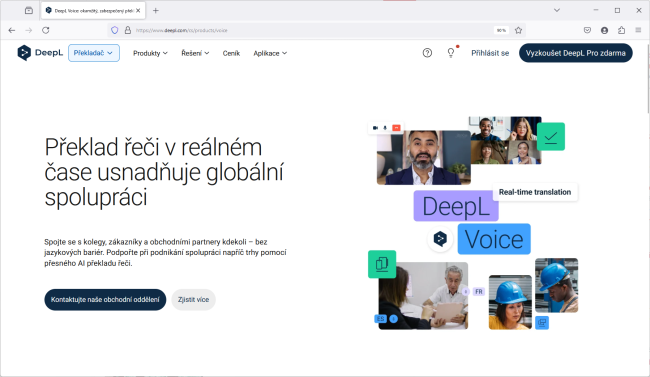The height and width of the screenshot is (377, 650).
Task: Open the lightbulb news icon
Action: click(x=451, y=53)
